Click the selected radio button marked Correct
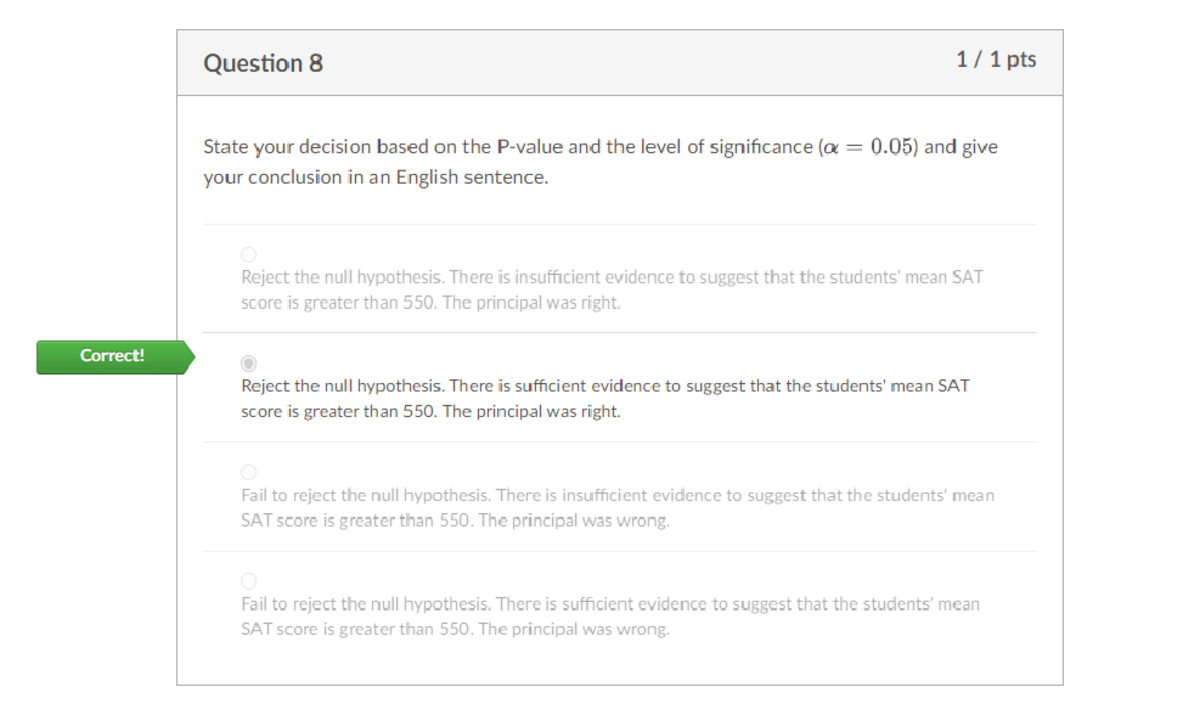The image size is (1200, 715). [x=249, y=362]
